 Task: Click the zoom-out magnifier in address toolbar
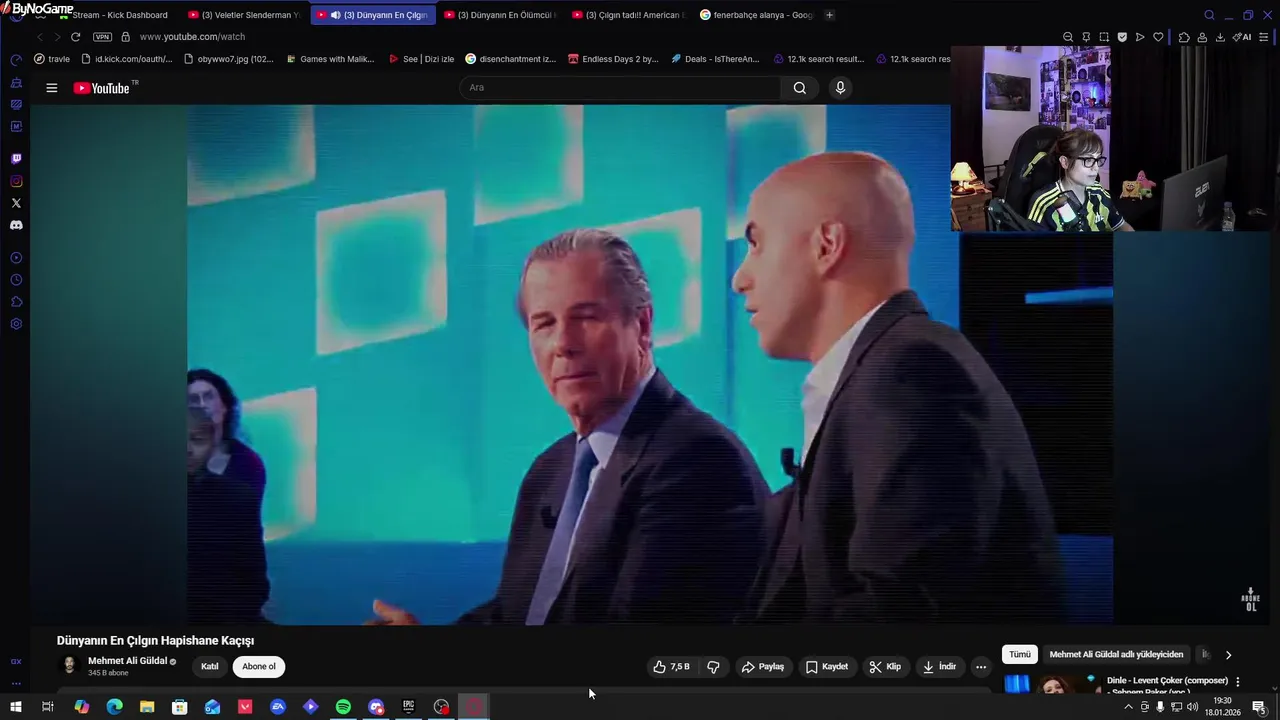(x=1068, y=37)
